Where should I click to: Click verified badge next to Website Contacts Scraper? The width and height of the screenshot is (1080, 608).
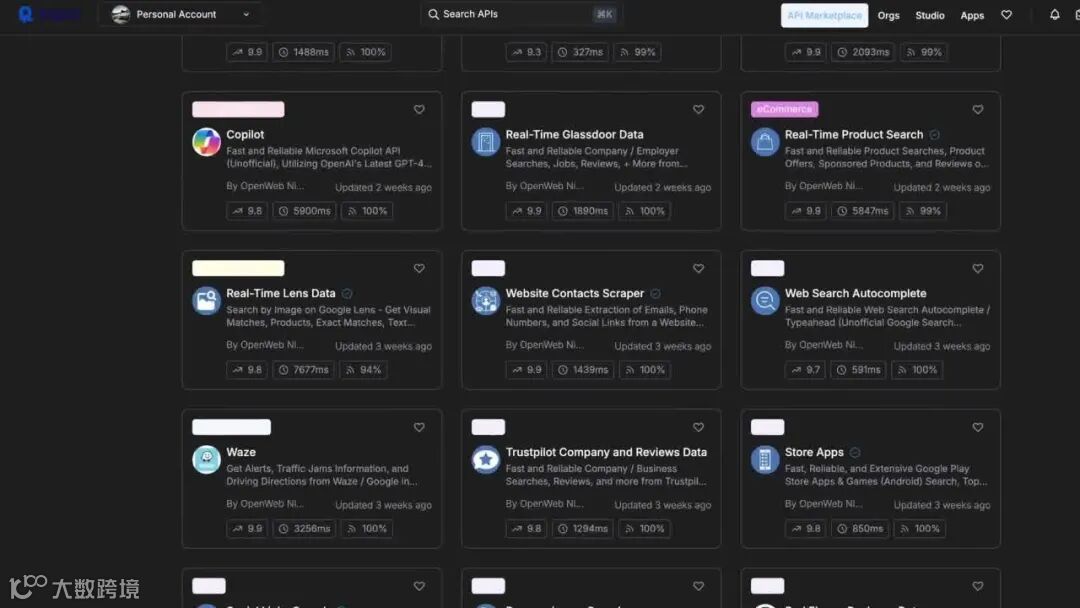(x=656, y=293)
